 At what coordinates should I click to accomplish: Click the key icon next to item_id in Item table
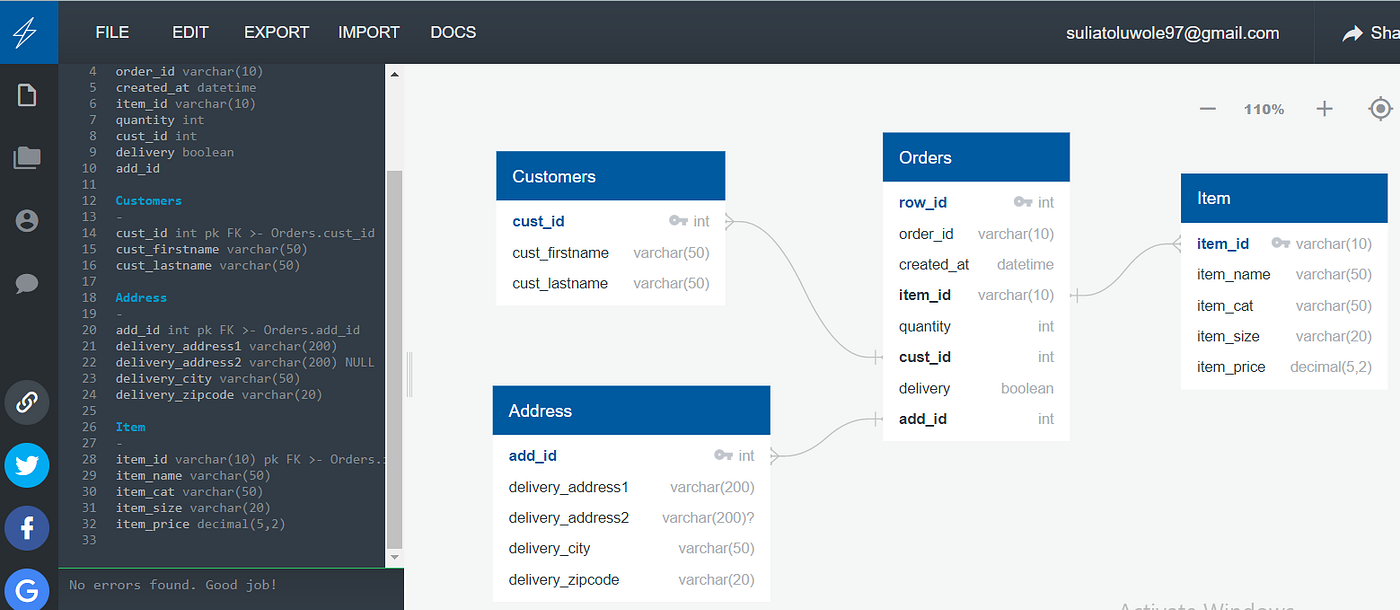pyautogui.click(x=1280, y=243)
